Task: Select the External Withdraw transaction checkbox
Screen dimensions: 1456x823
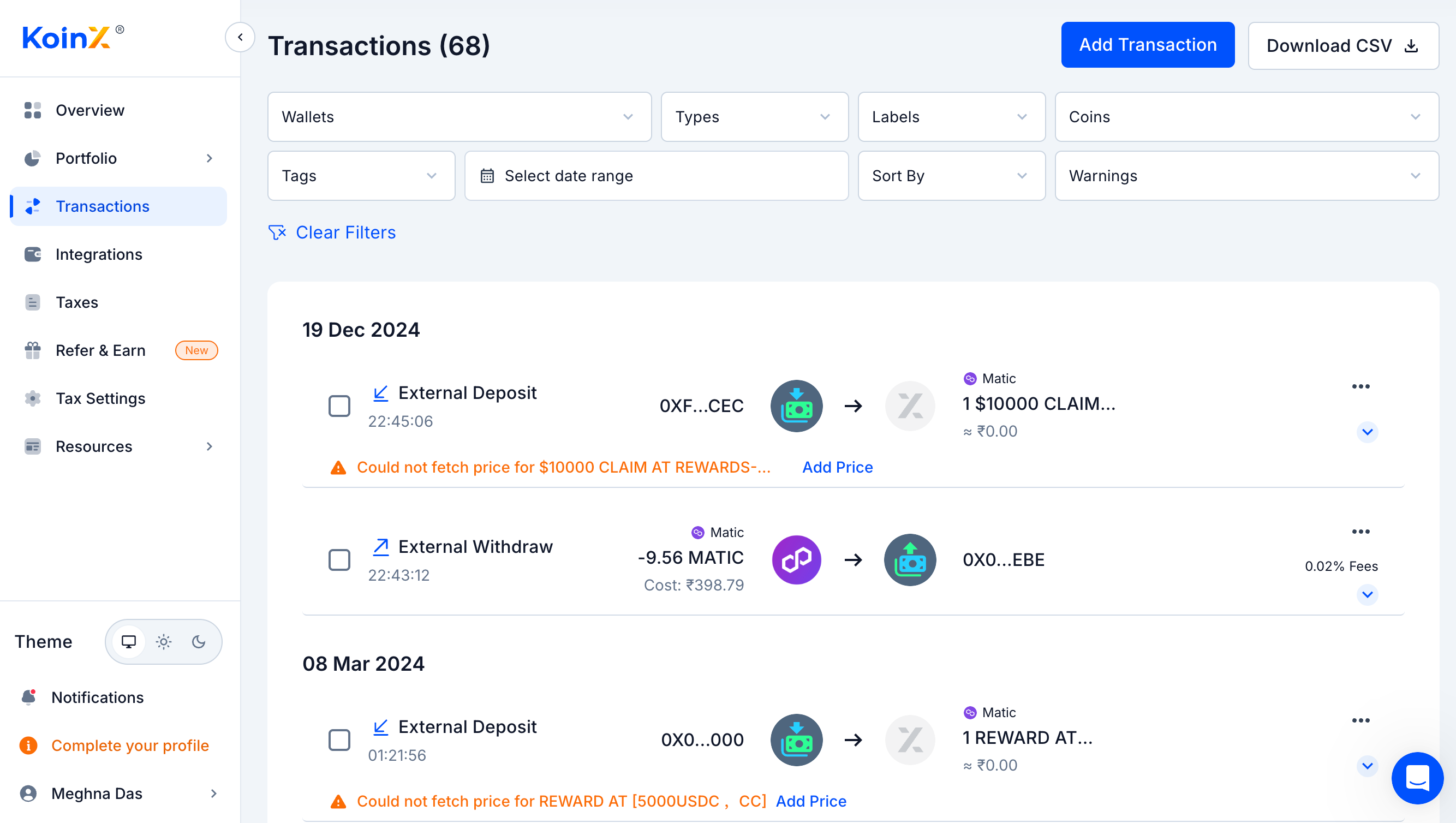Action: (x=339, y=559)
